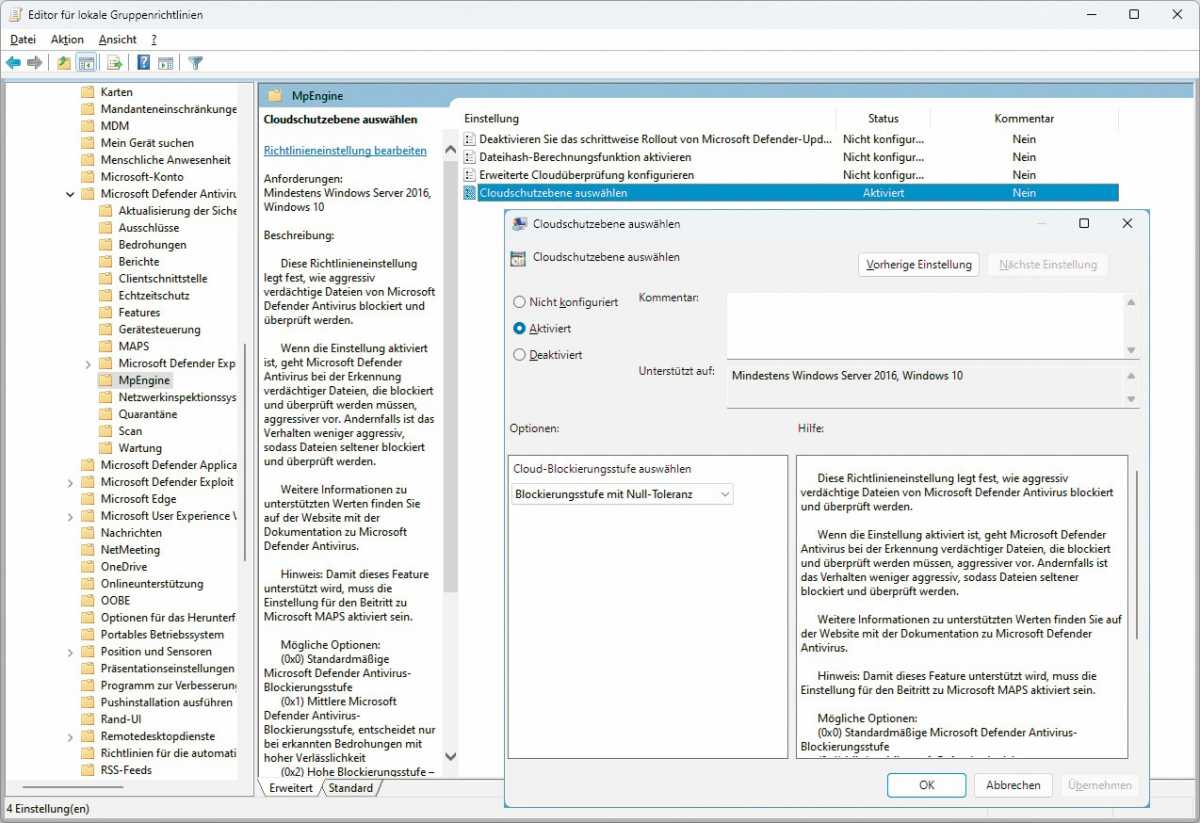Switch to the Standard tab
Image resolution: width=1200 pixels, height=823 pixels.
click(x=351, y=788)
